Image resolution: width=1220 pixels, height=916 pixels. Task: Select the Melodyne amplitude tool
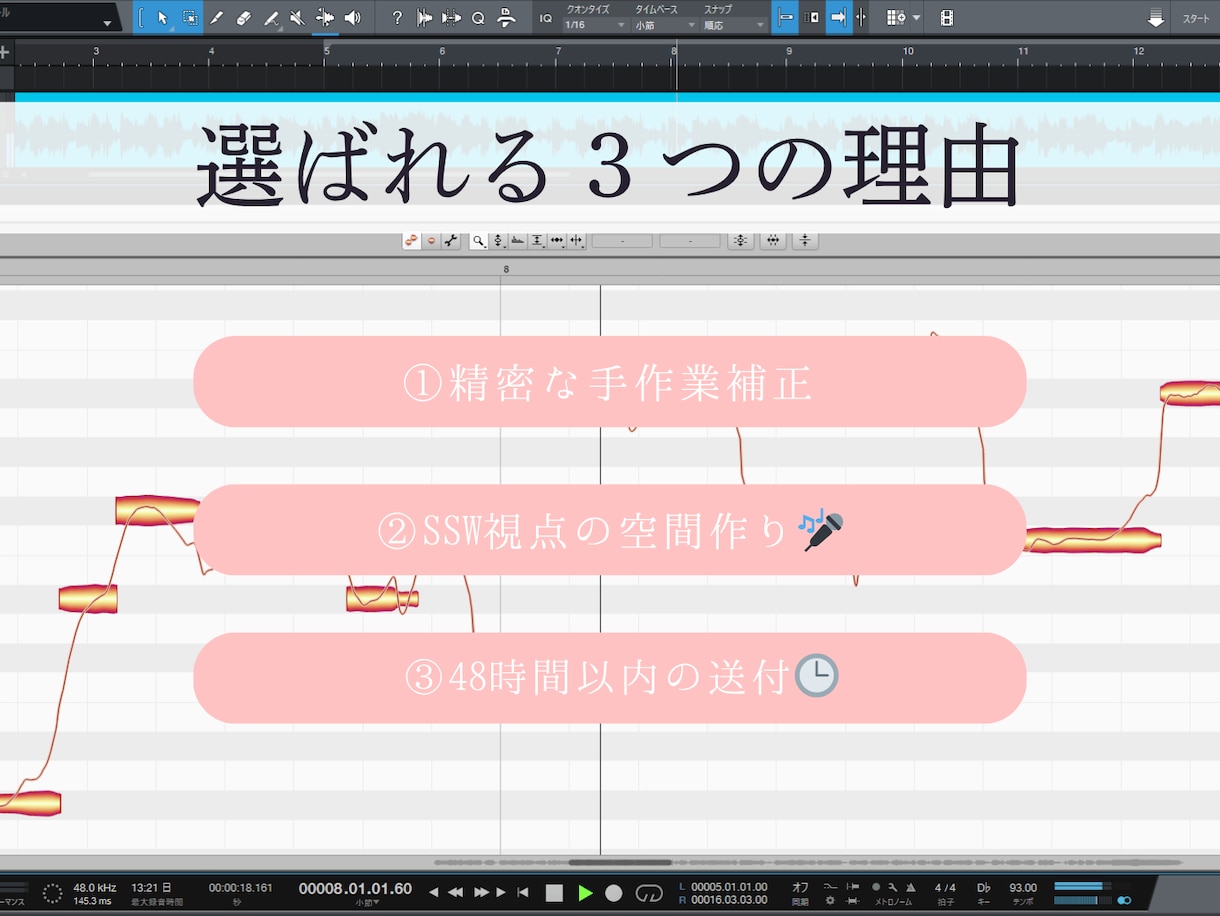point(537,240)
